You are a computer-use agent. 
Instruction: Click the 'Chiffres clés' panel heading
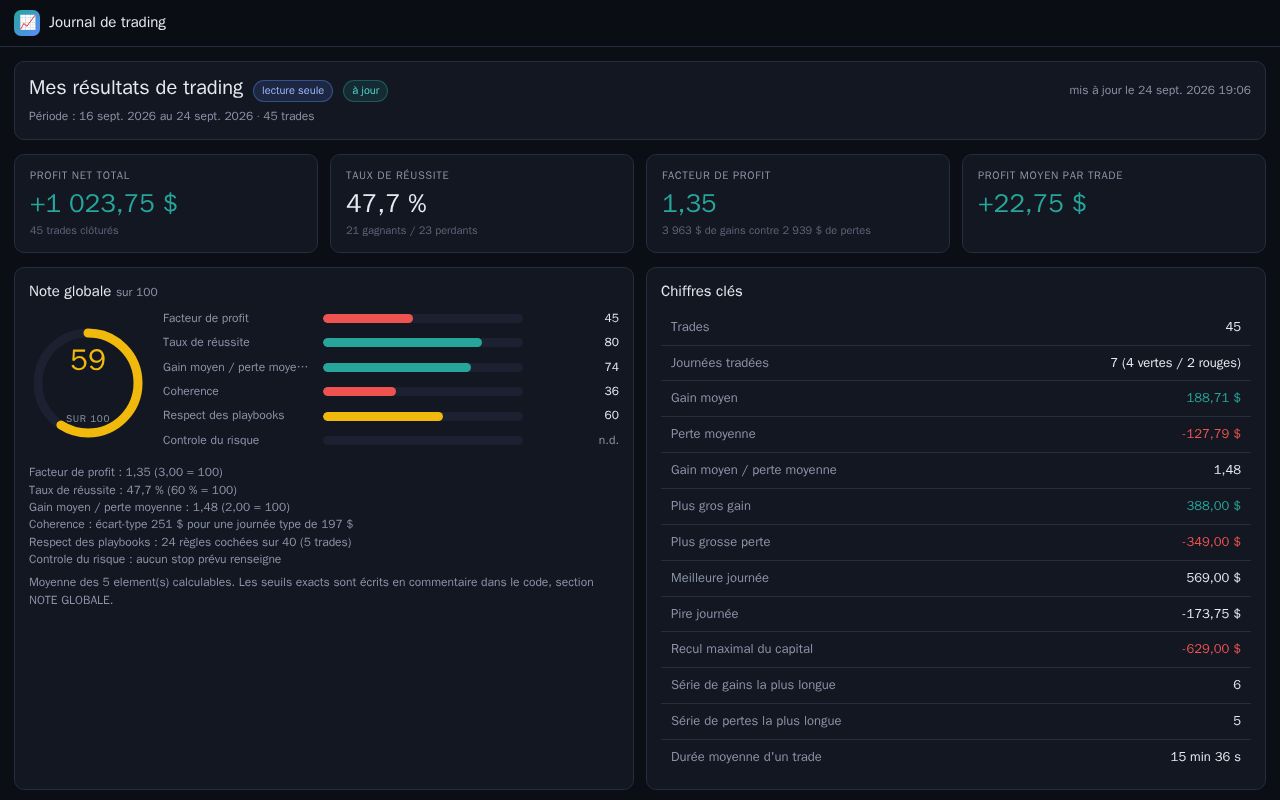click(x=702, y=291)
